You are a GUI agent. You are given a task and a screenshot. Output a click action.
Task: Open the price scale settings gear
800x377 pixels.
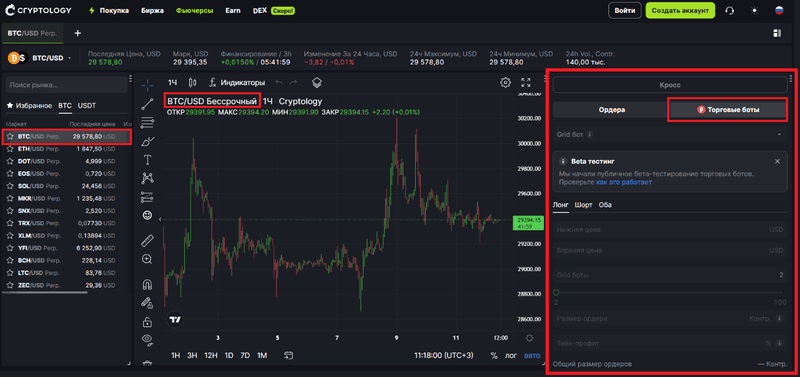pyautogui.click(x=530, y=338)
